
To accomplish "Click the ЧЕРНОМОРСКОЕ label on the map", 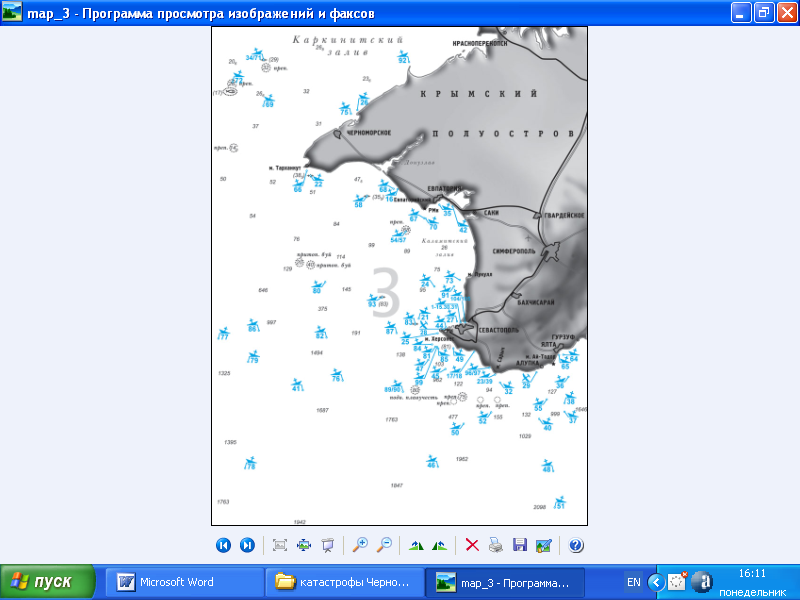I will tap(369, 133).
